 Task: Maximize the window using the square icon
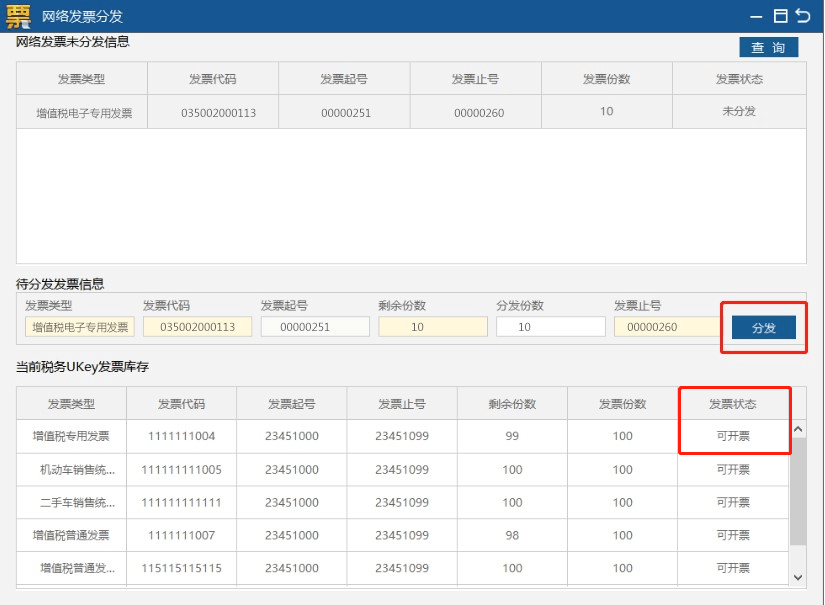(781, 16)
